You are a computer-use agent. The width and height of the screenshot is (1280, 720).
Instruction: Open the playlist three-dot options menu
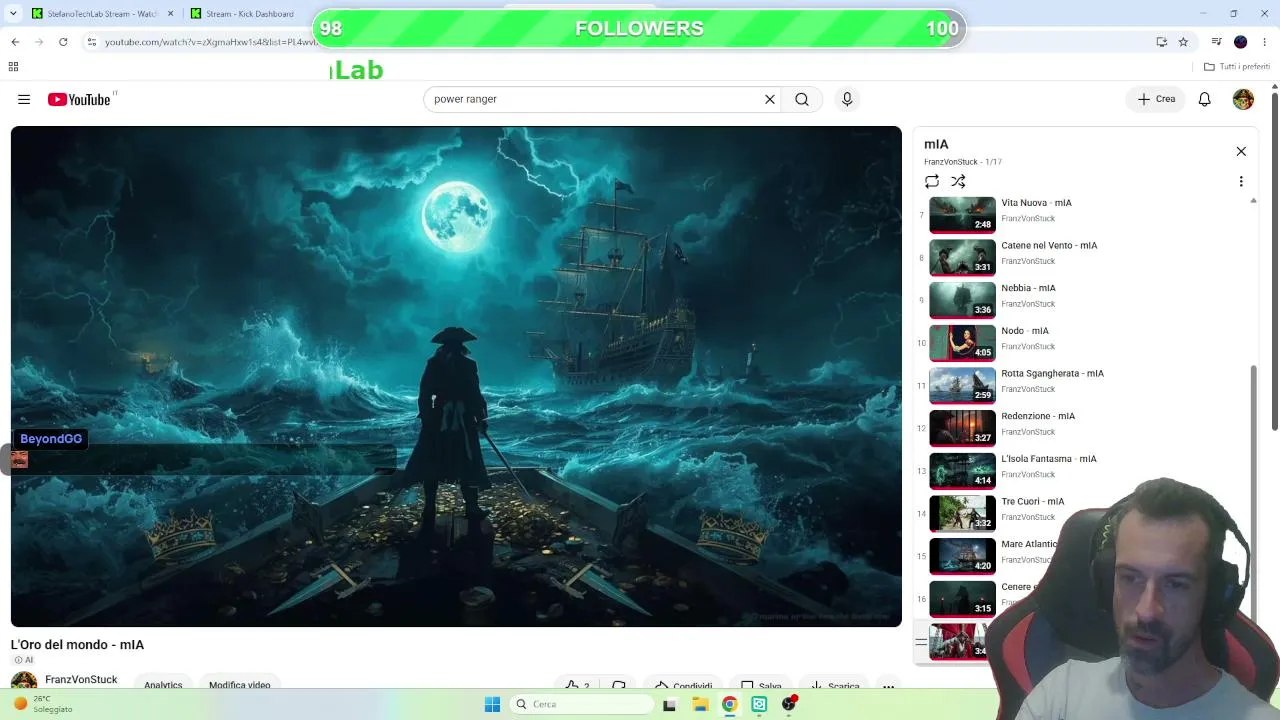pos(1241,181)
